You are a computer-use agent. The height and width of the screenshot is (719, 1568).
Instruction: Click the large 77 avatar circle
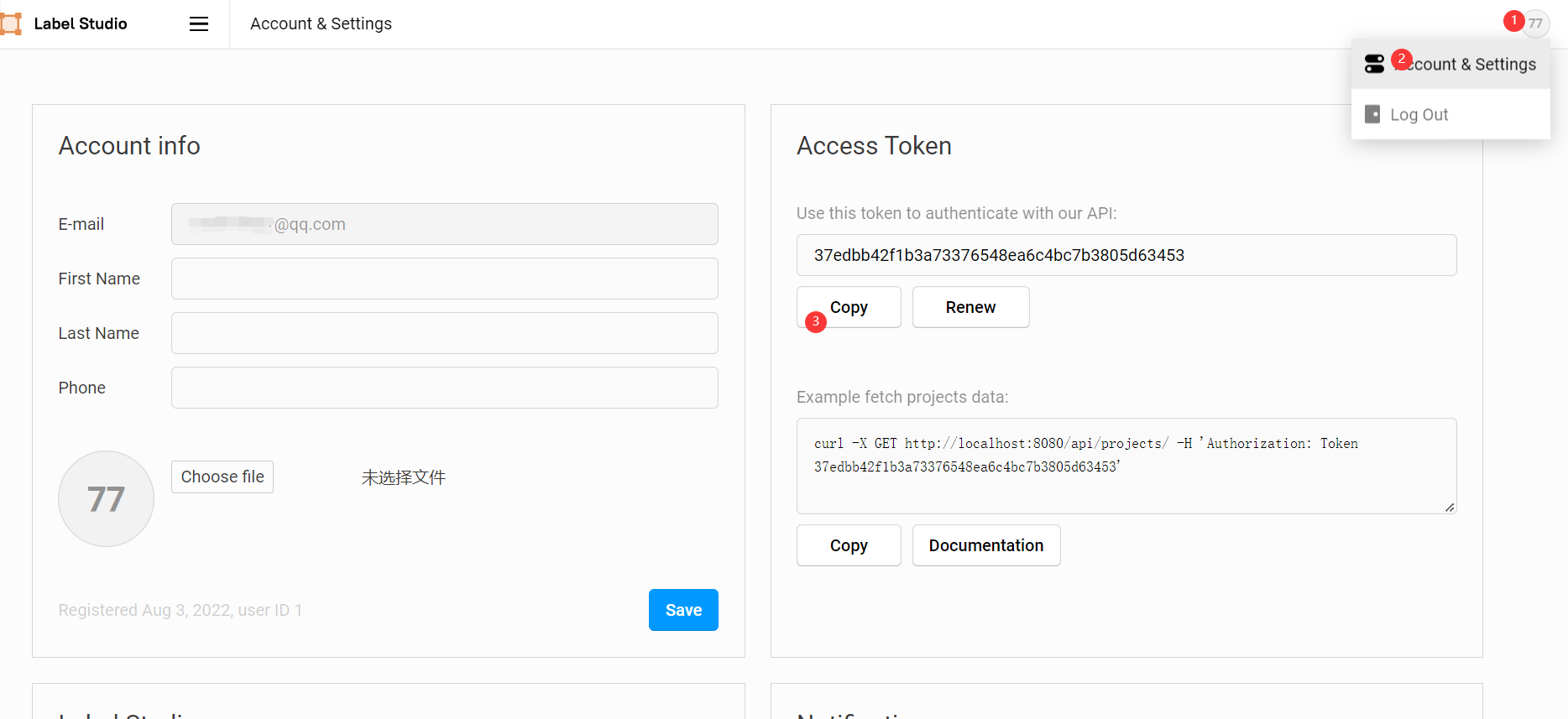point(106,499)
